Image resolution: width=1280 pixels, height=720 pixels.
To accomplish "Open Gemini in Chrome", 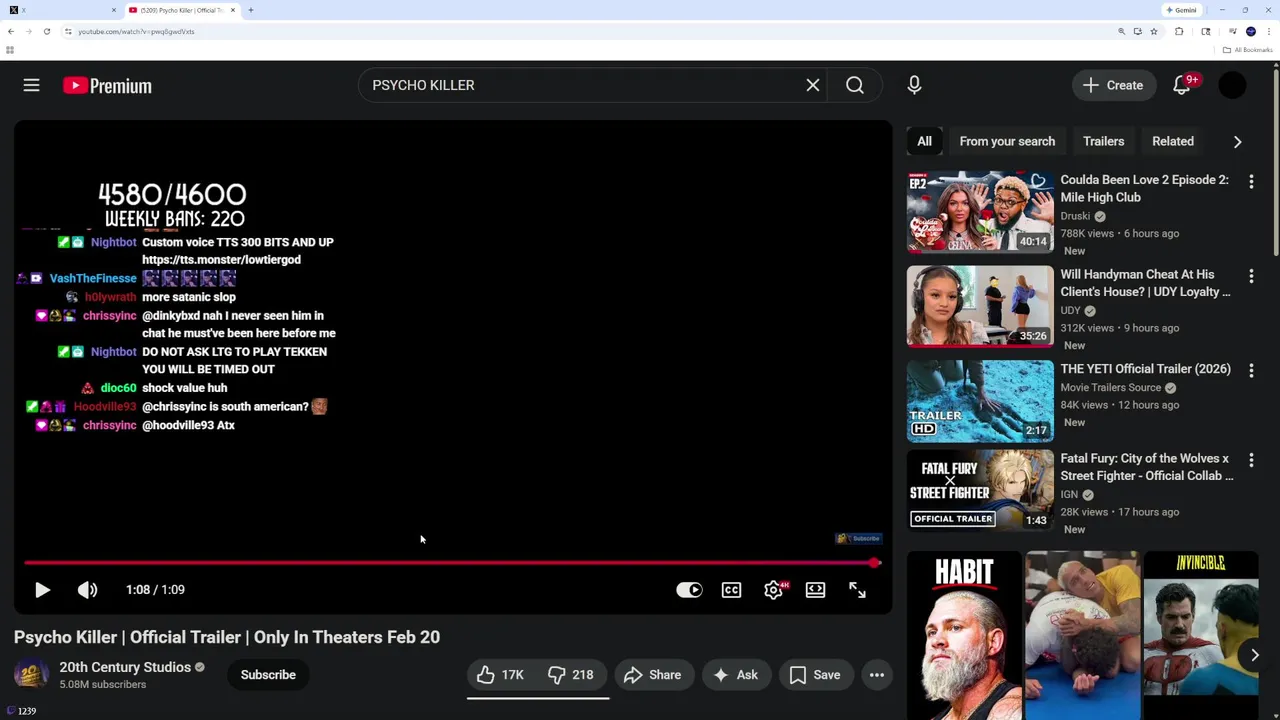I will pos(1181,10).
